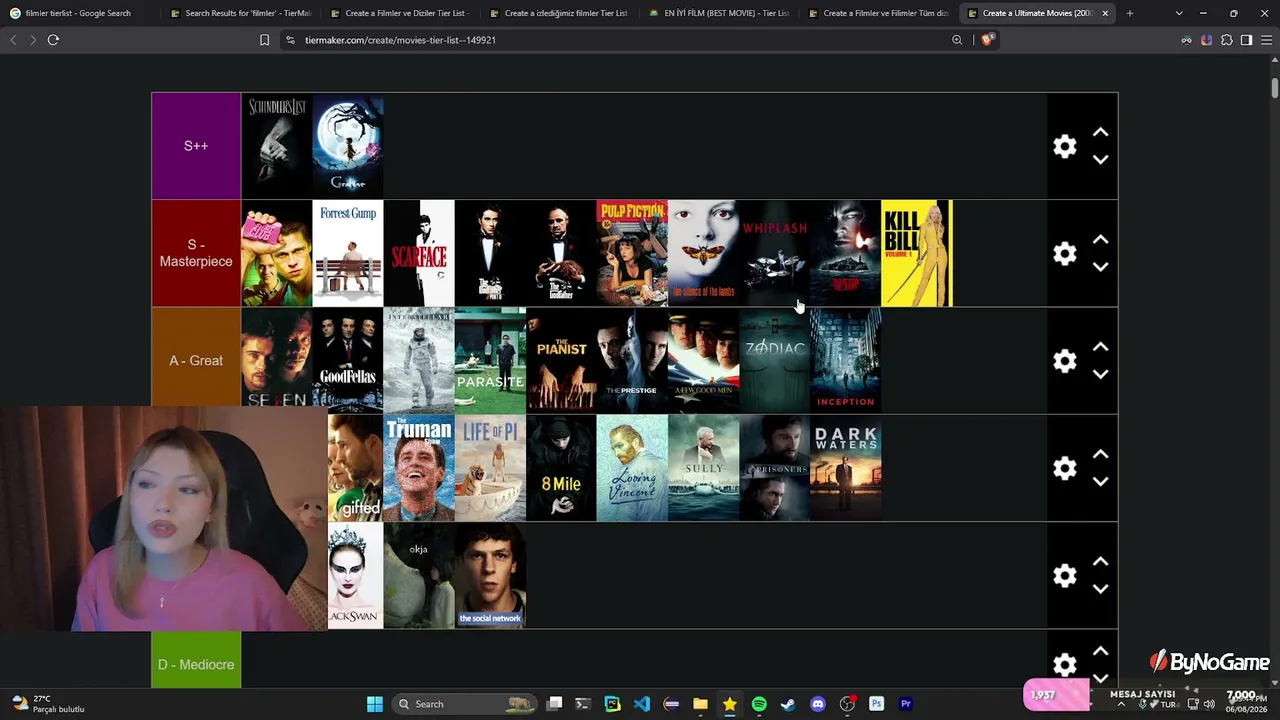
Task: Open Discord from the taskbar
Action: click(818, 704)
